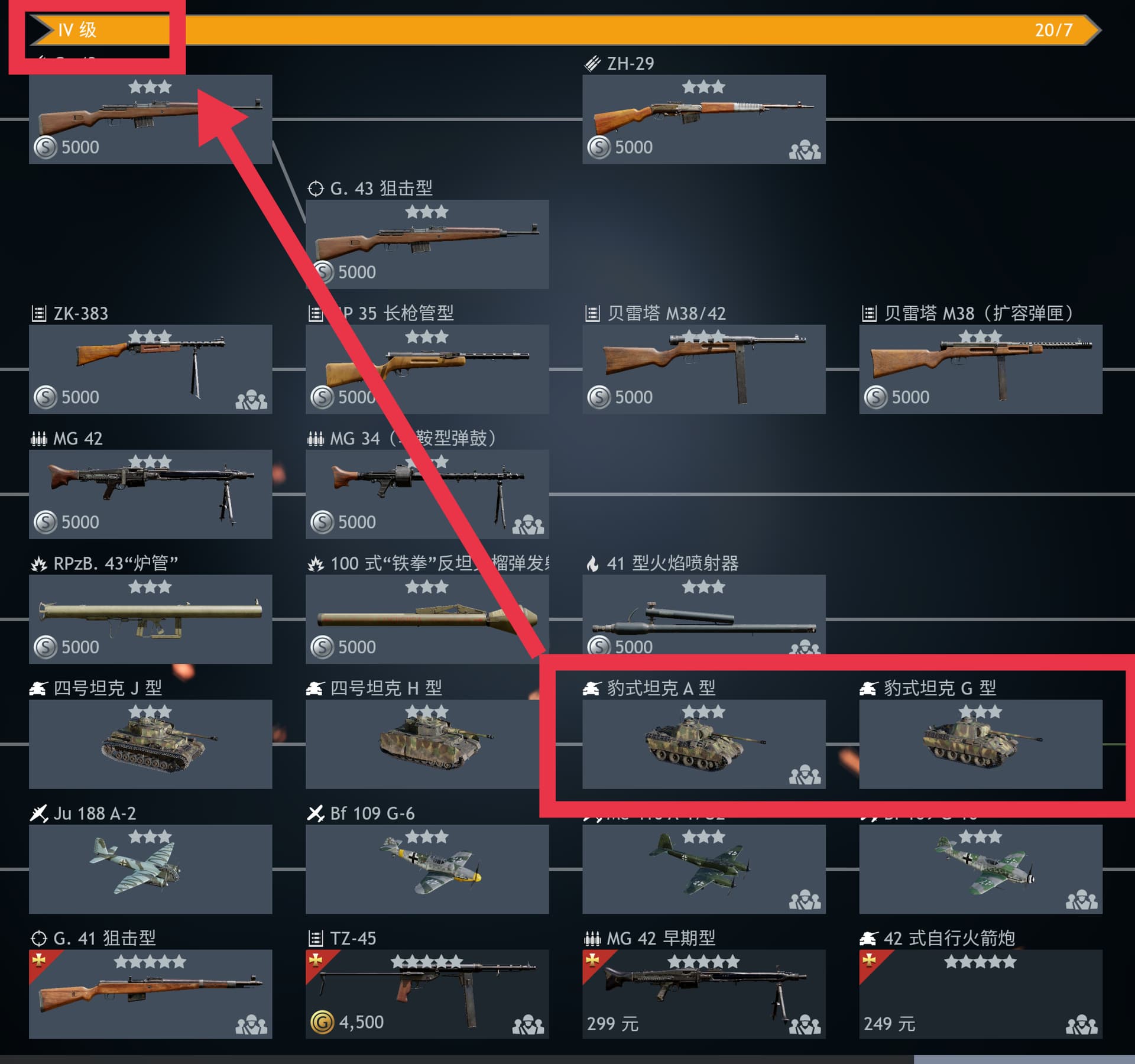1135x1064 pixels.
Task: Click gold coin icon on TZ-45 card
Action: coord(322,1022)
